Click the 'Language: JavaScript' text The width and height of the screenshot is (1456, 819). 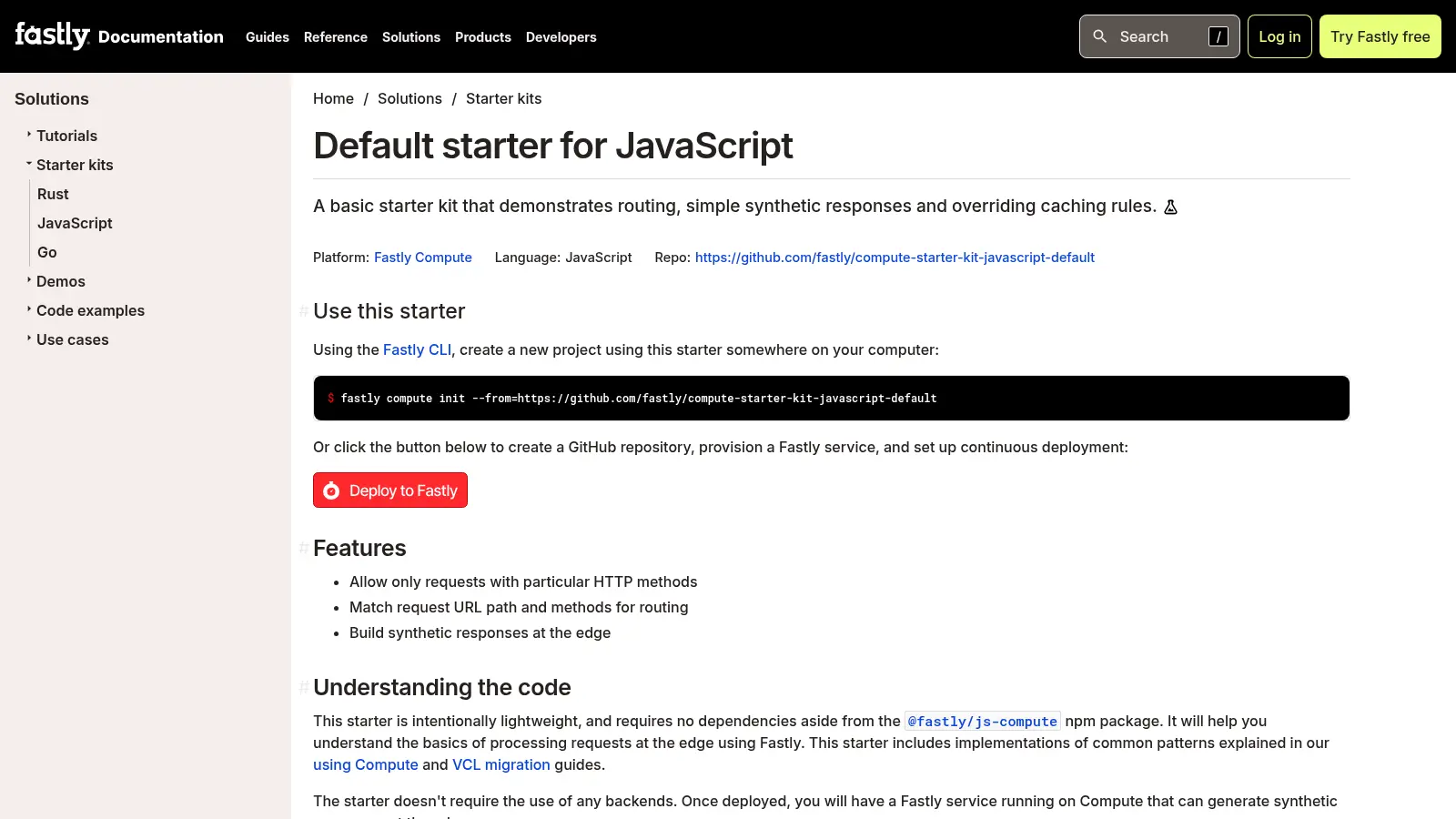point(563,258)
